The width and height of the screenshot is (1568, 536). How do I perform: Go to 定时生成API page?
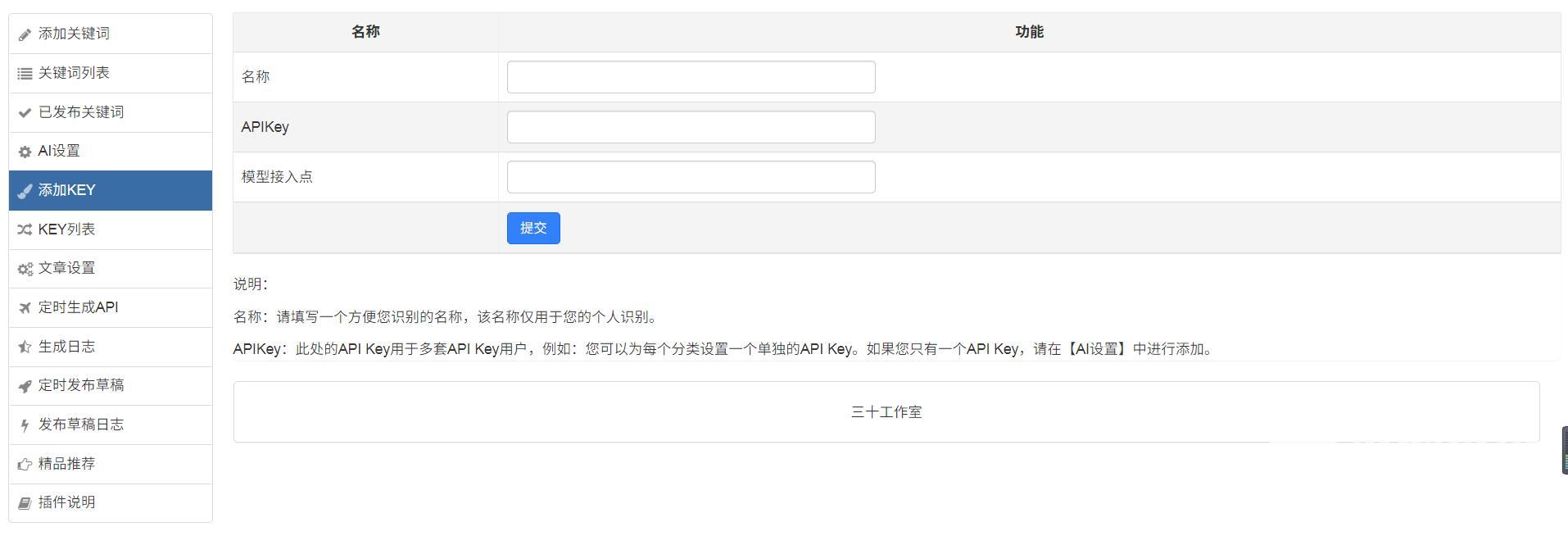point(111,307)
